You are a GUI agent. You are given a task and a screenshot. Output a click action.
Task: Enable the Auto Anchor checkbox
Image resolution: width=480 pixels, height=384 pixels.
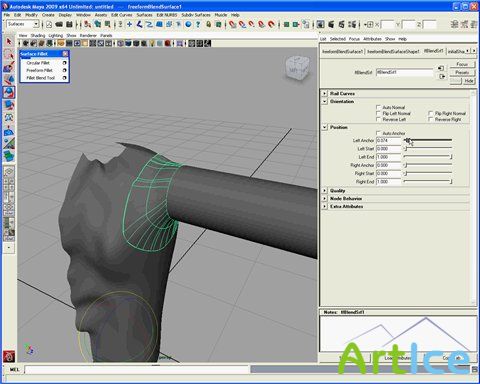(378, 133)
